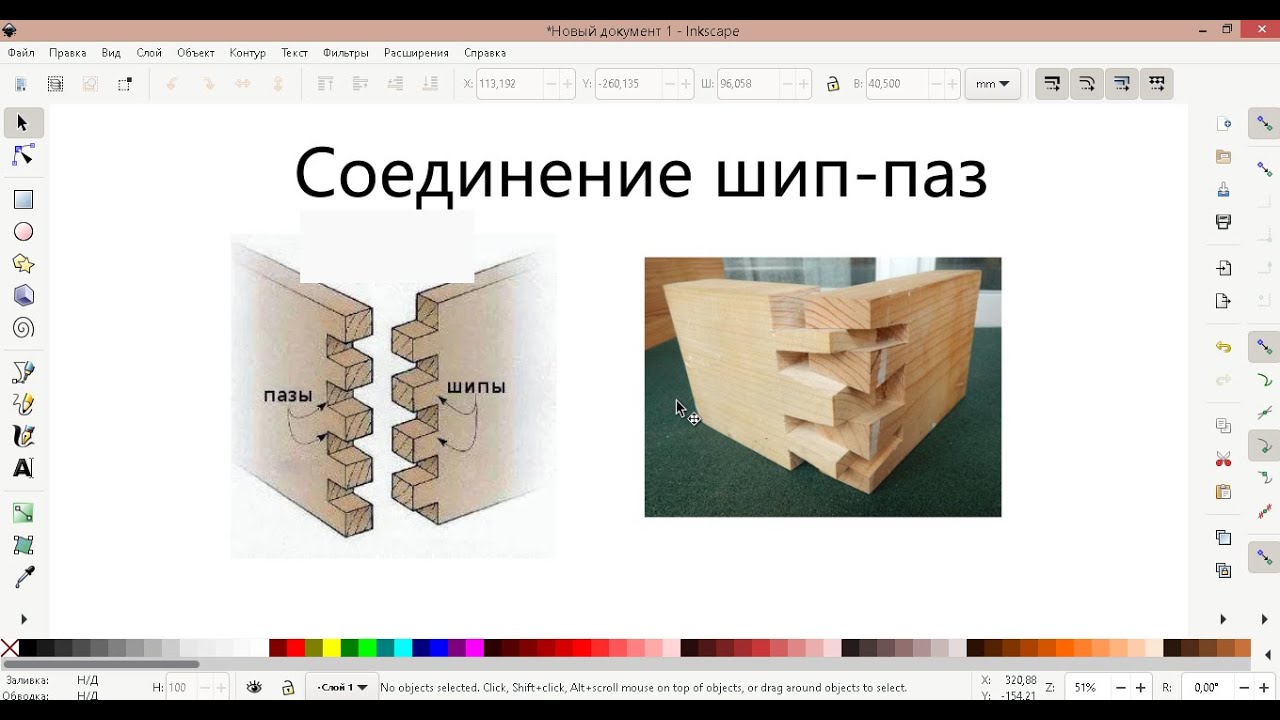Click the Cut scissors icon
1280x720 pixels.
[x=1223, y=459]
